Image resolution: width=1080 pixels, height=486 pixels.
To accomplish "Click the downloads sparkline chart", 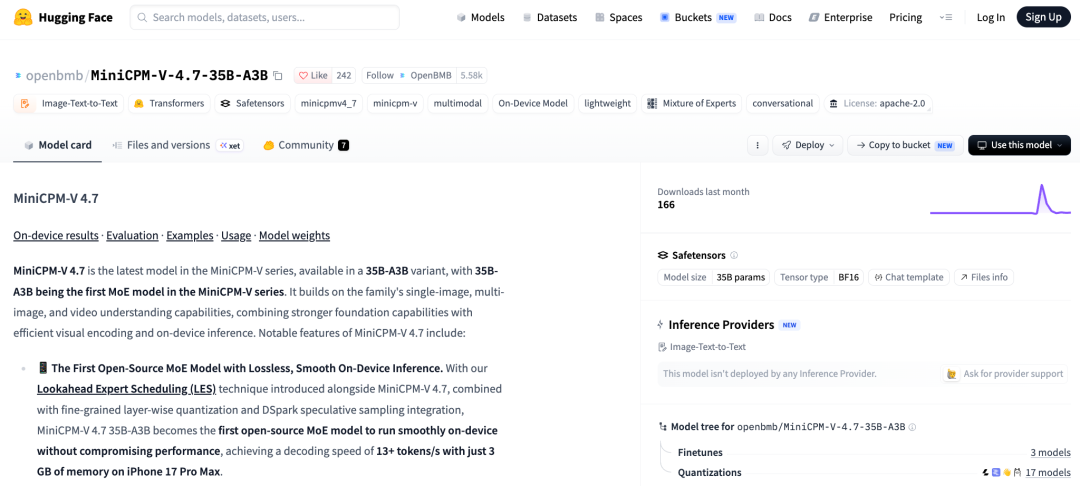I will click(x=1000, y=200).
